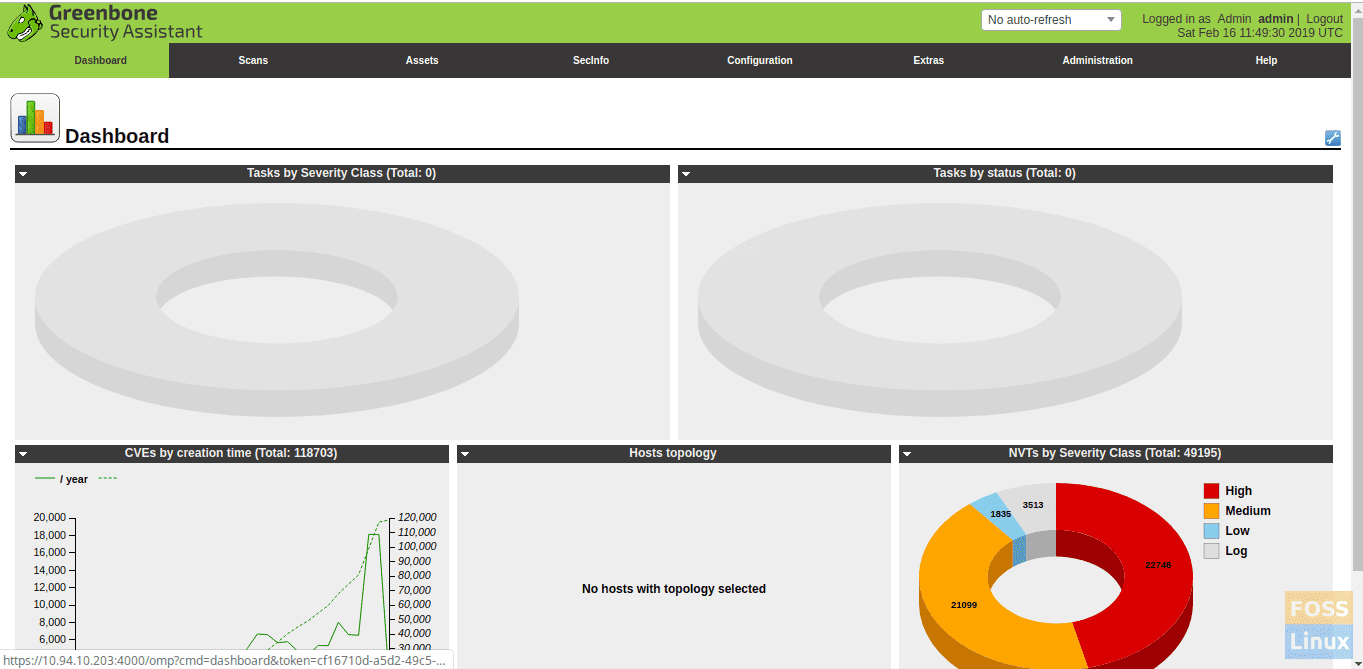Viewport: 1363px width, 669px height.
Task: Click the '/ year' line chart legend
Action: 62,479
